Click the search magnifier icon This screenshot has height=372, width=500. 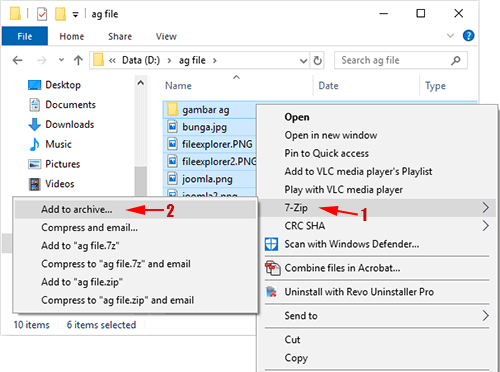tap(456, 60)
